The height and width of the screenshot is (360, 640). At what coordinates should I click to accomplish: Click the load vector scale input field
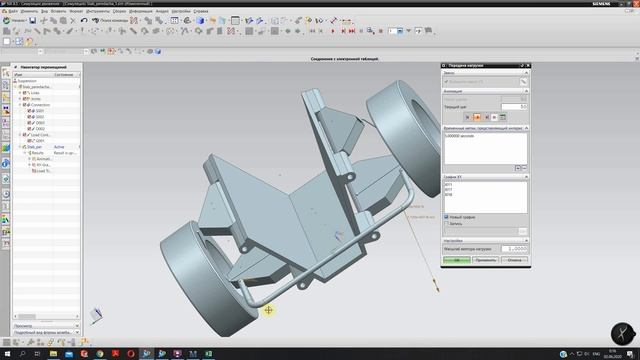(x=514, y=249)
